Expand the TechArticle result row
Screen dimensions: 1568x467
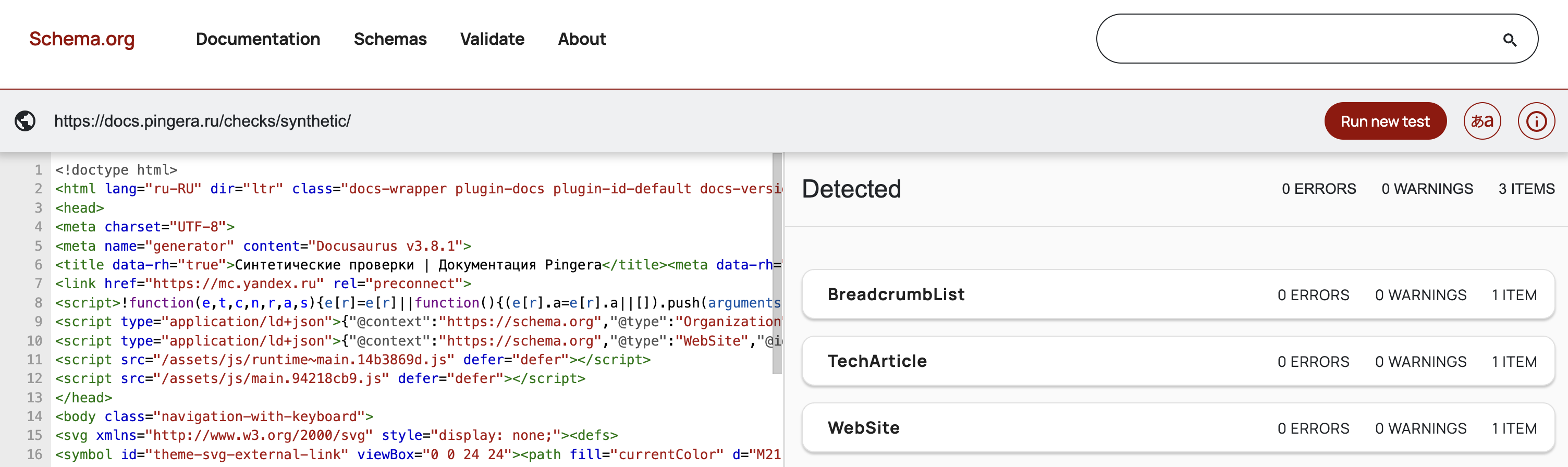1178,361
